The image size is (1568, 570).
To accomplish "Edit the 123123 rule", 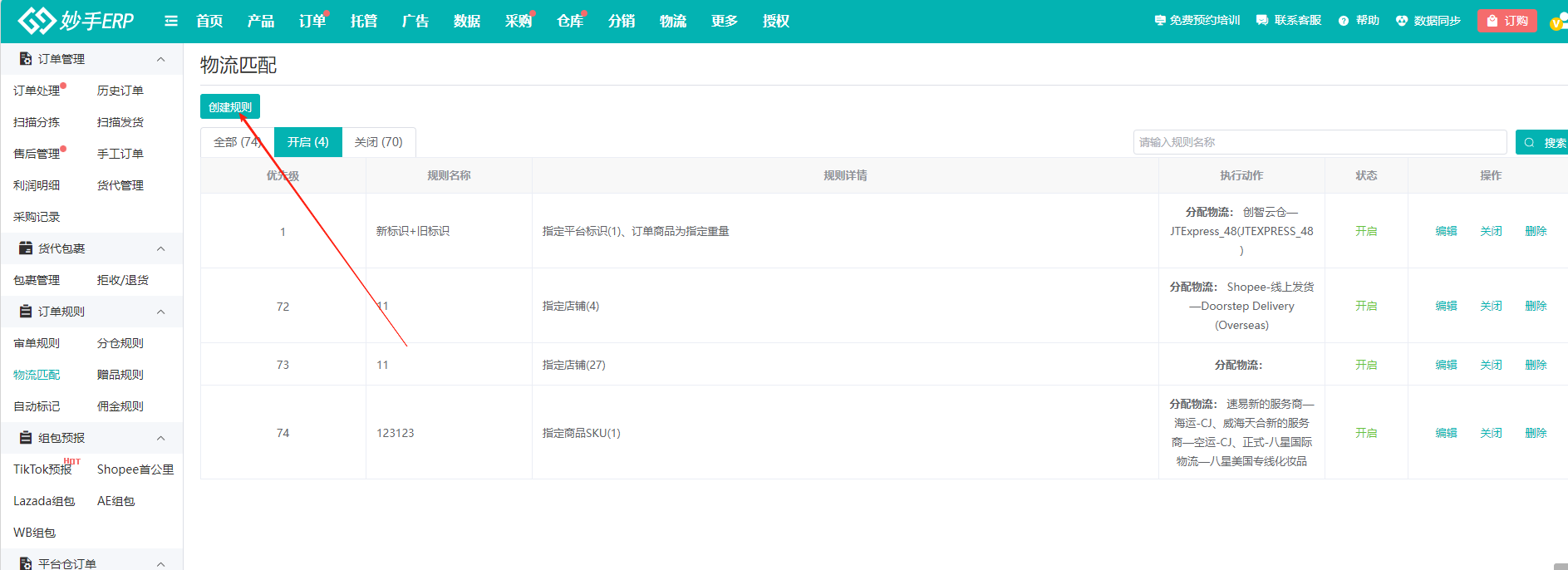I will coord(1446,433).
